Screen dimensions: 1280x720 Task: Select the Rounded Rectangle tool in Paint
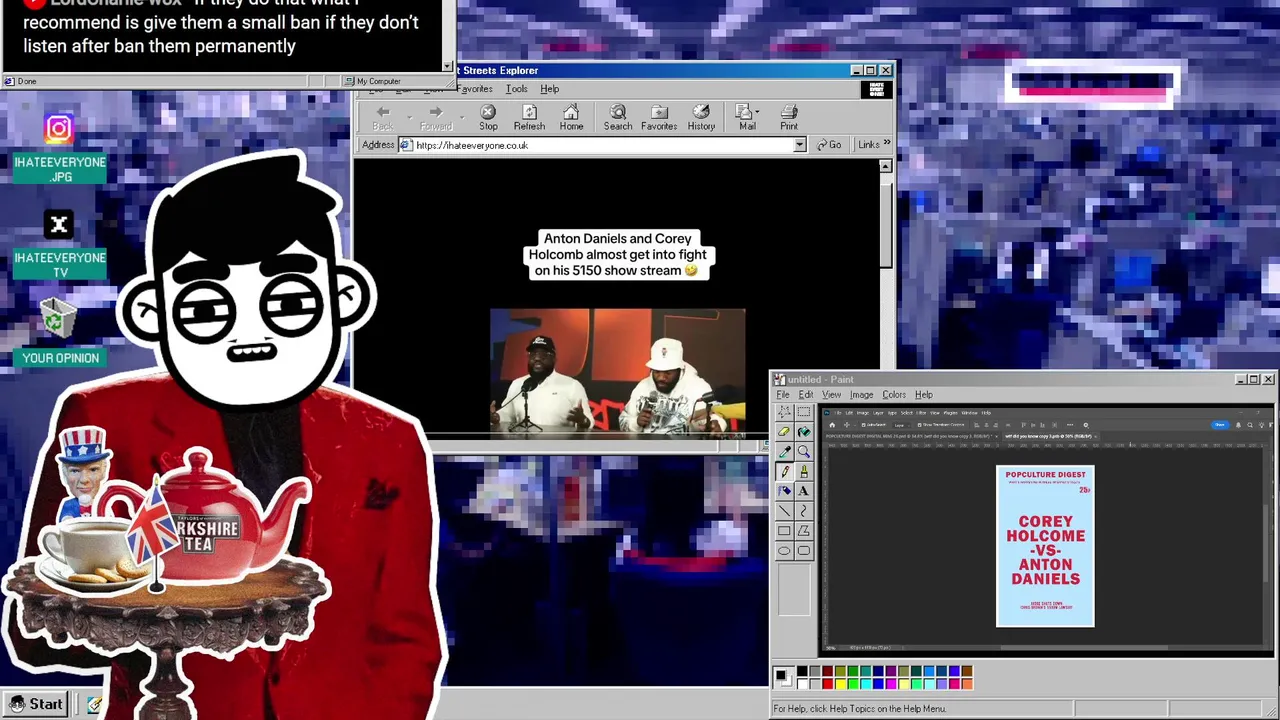coord(803,551)
